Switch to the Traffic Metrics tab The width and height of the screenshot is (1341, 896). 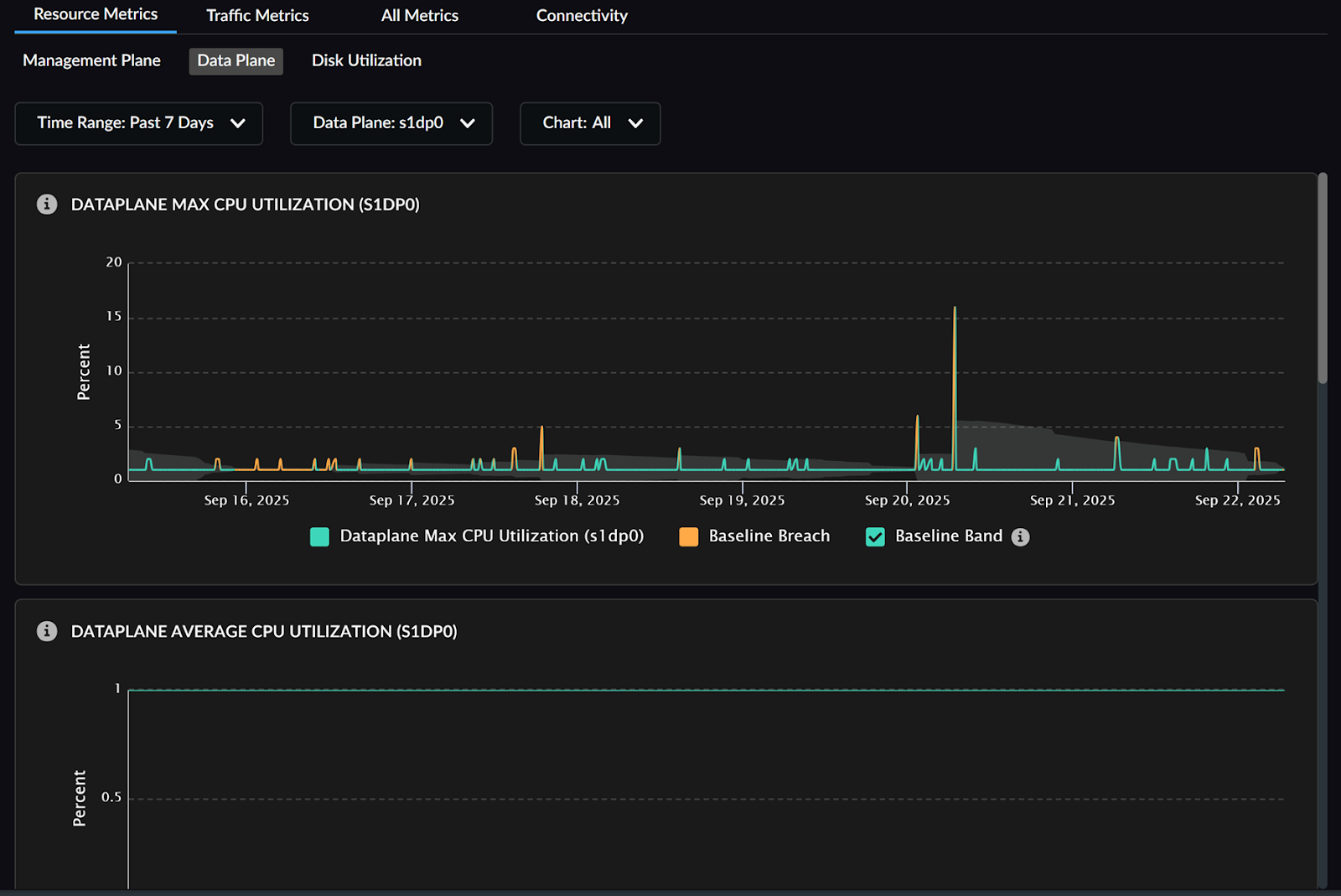click(x=257, y=16)
